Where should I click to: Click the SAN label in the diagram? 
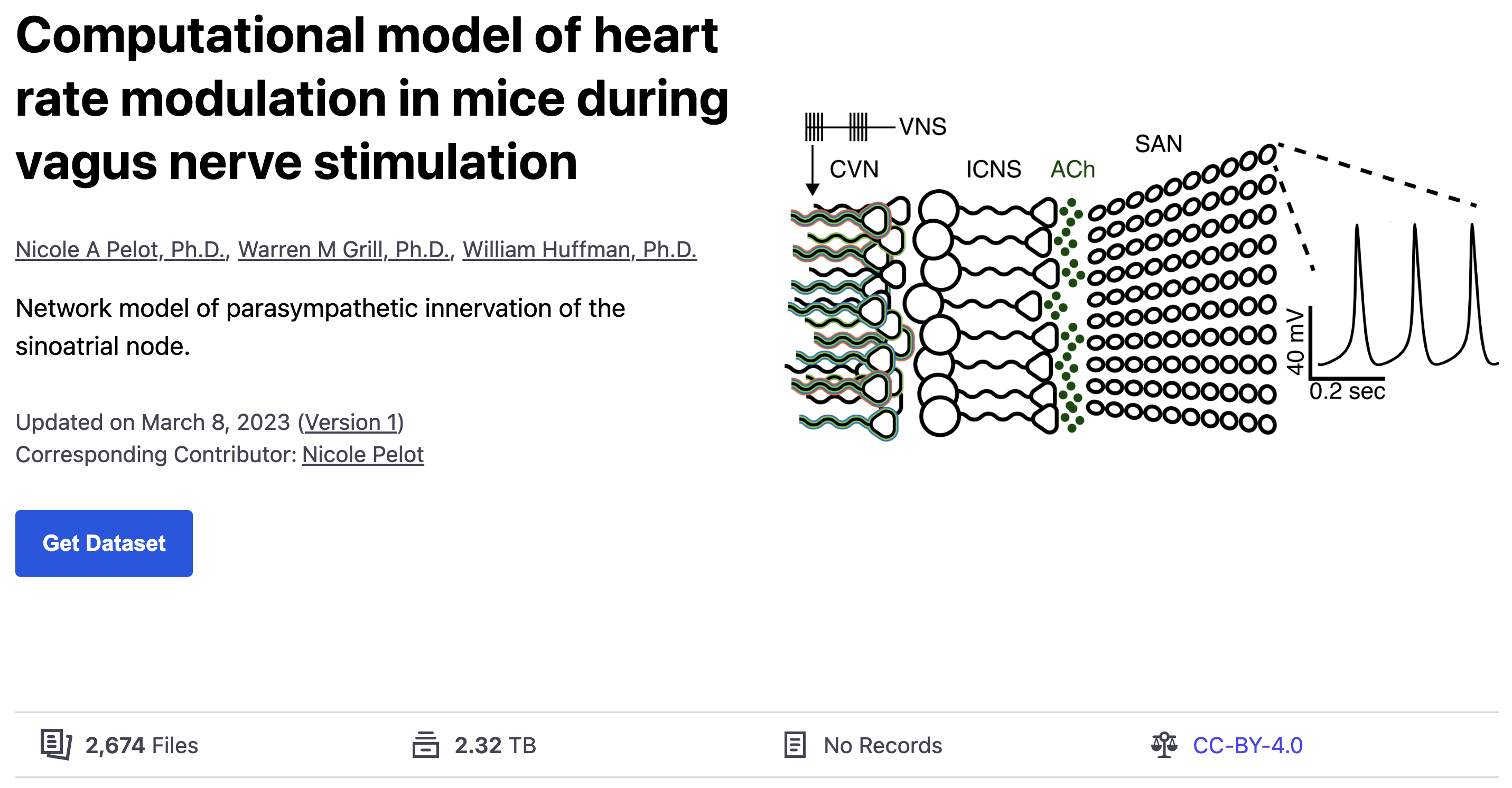click(x=1158, y=144)
